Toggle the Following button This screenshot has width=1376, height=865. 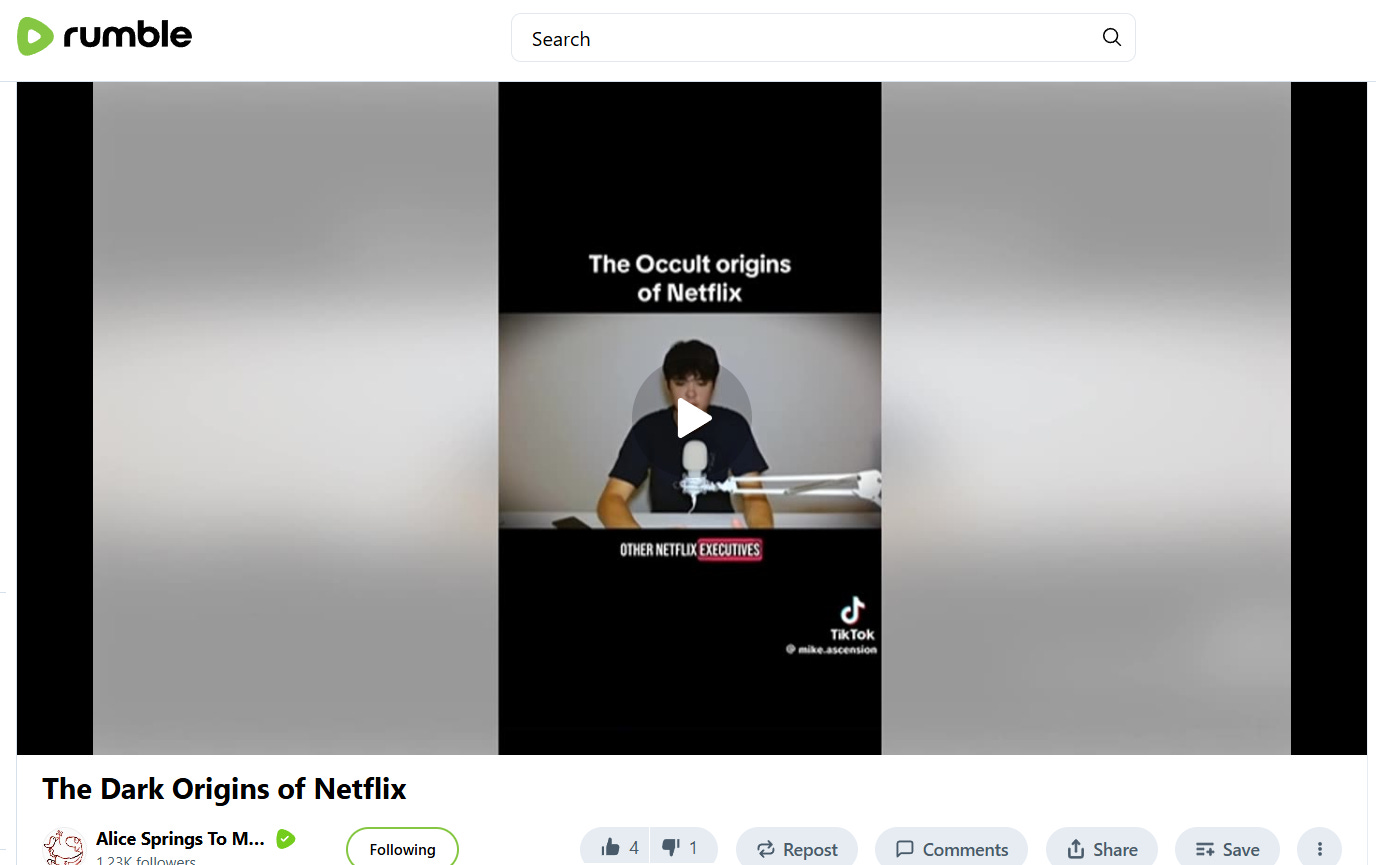pyautogui.click(x=402, y=849)
